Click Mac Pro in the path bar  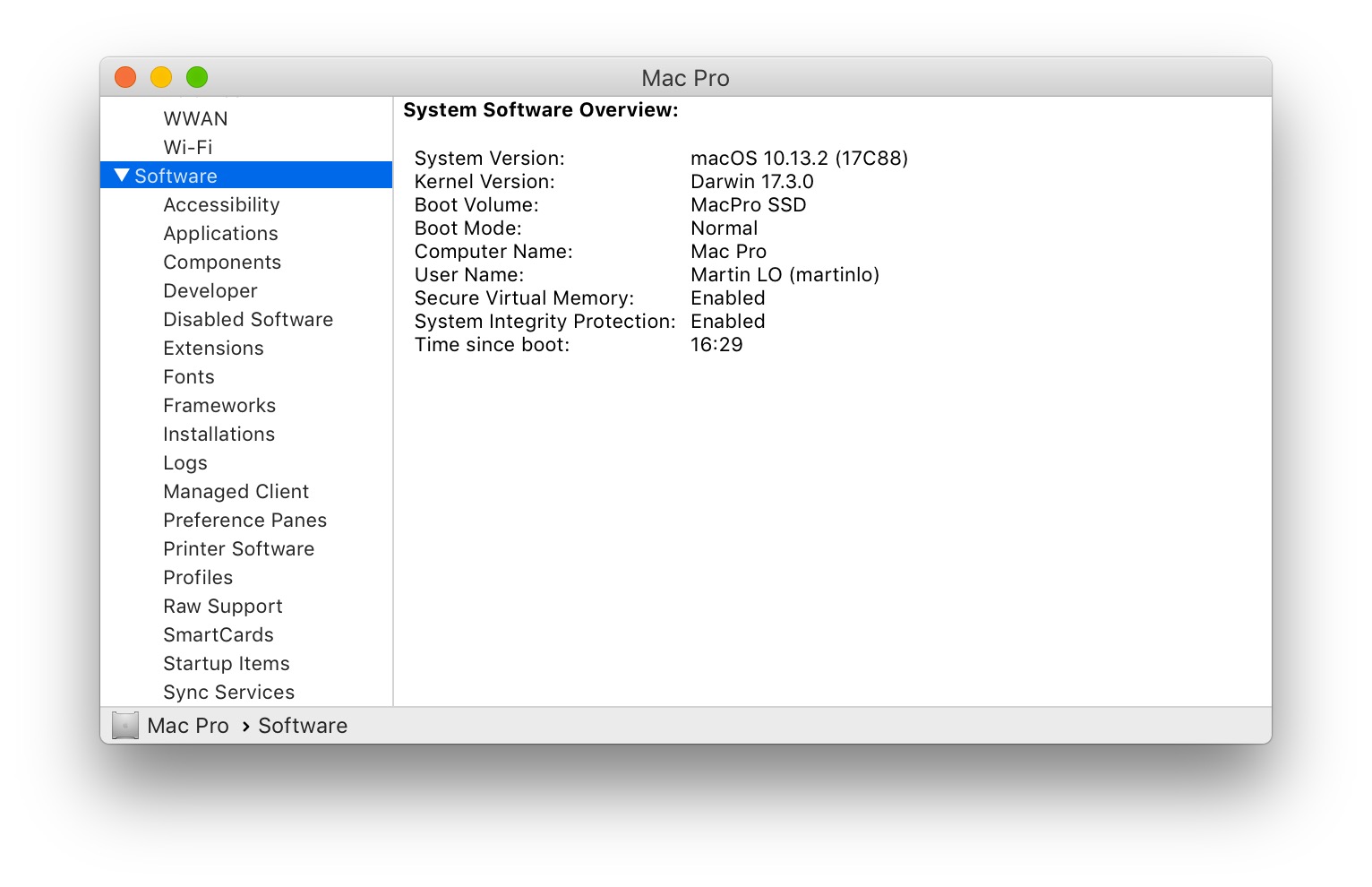(188, 726)
